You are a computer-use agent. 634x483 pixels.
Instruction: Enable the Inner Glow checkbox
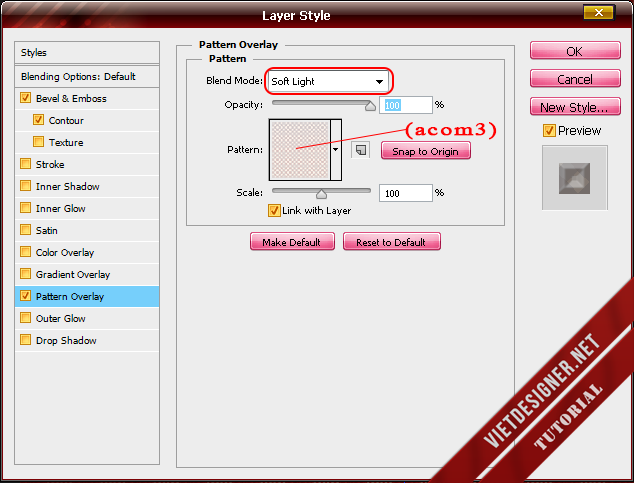[25, 208]
